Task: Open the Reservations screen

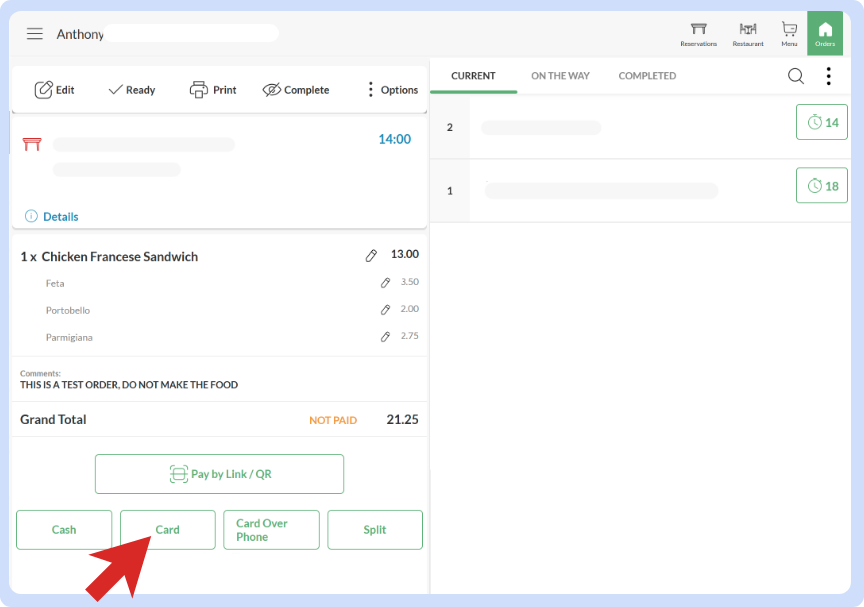Action: click(698, 33)
